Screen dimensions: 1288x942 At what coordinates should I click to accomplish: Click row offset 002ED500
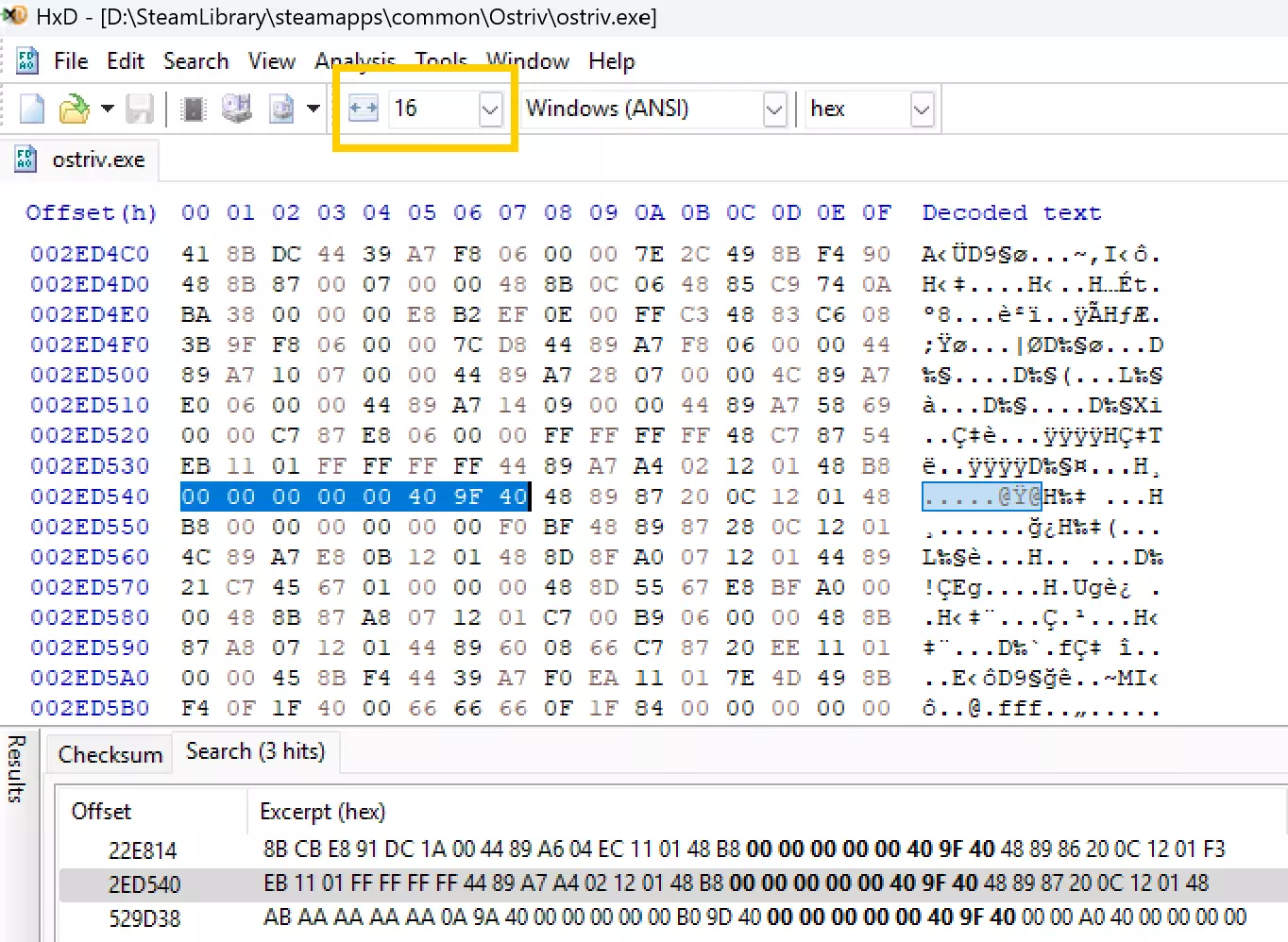click(90, 376)
